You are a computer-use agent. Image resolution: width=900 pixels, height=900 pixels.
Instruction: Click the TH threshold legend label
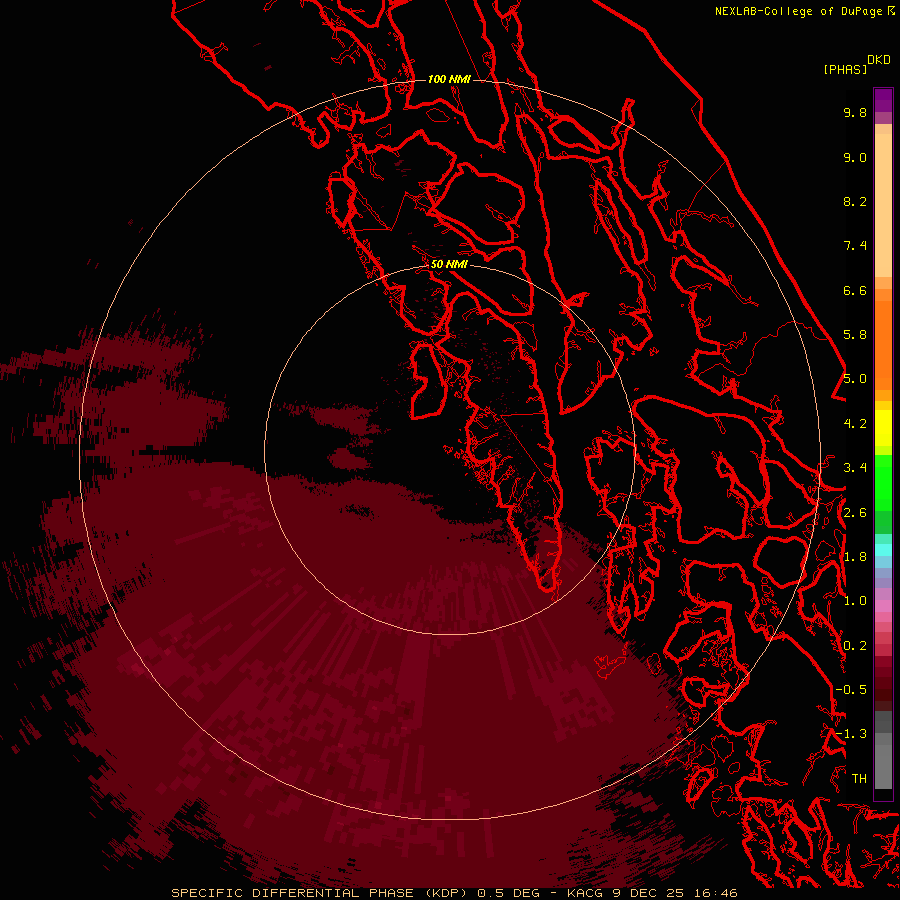(x=859, y=779)
